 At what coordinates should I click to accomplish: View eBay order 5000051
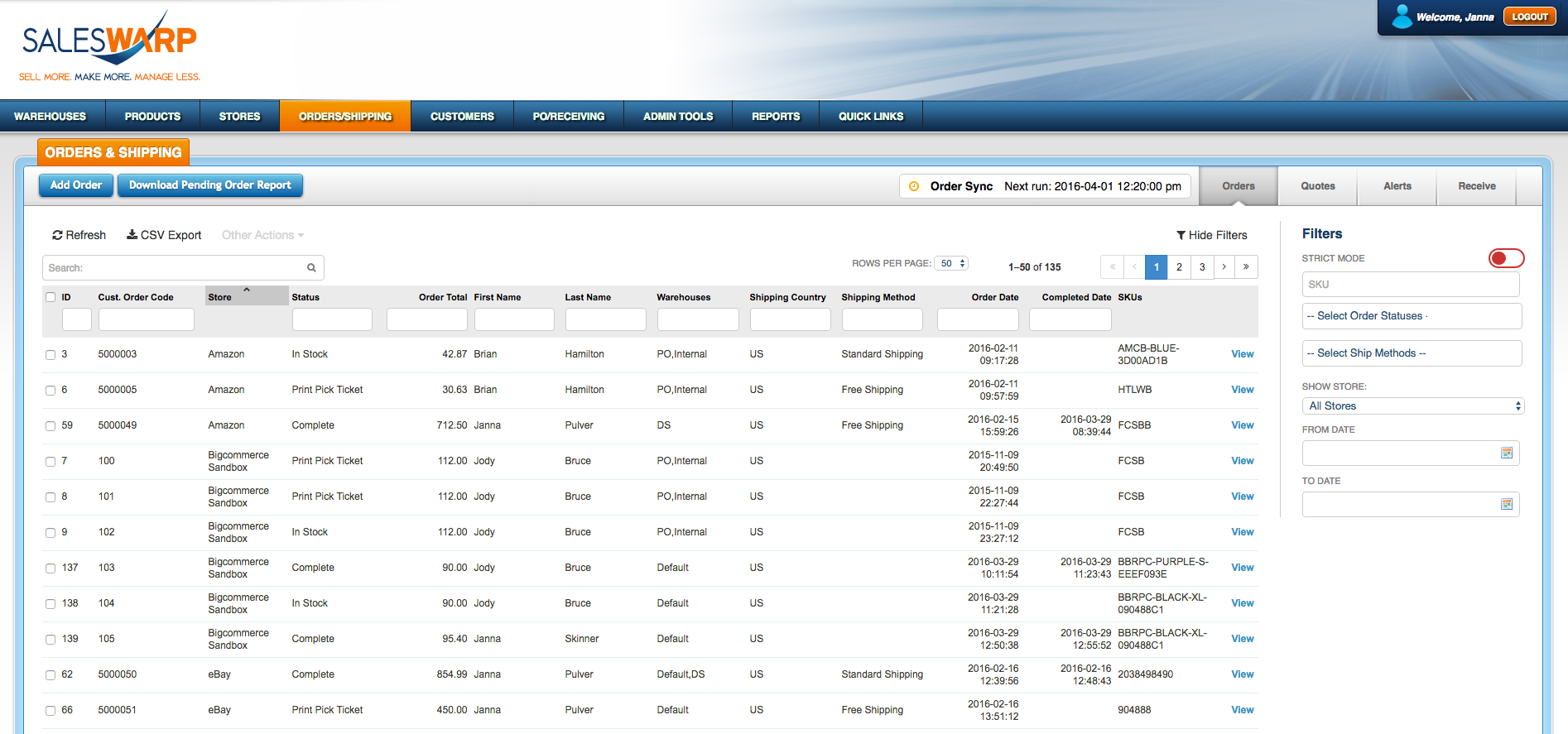pos(1243,710)
